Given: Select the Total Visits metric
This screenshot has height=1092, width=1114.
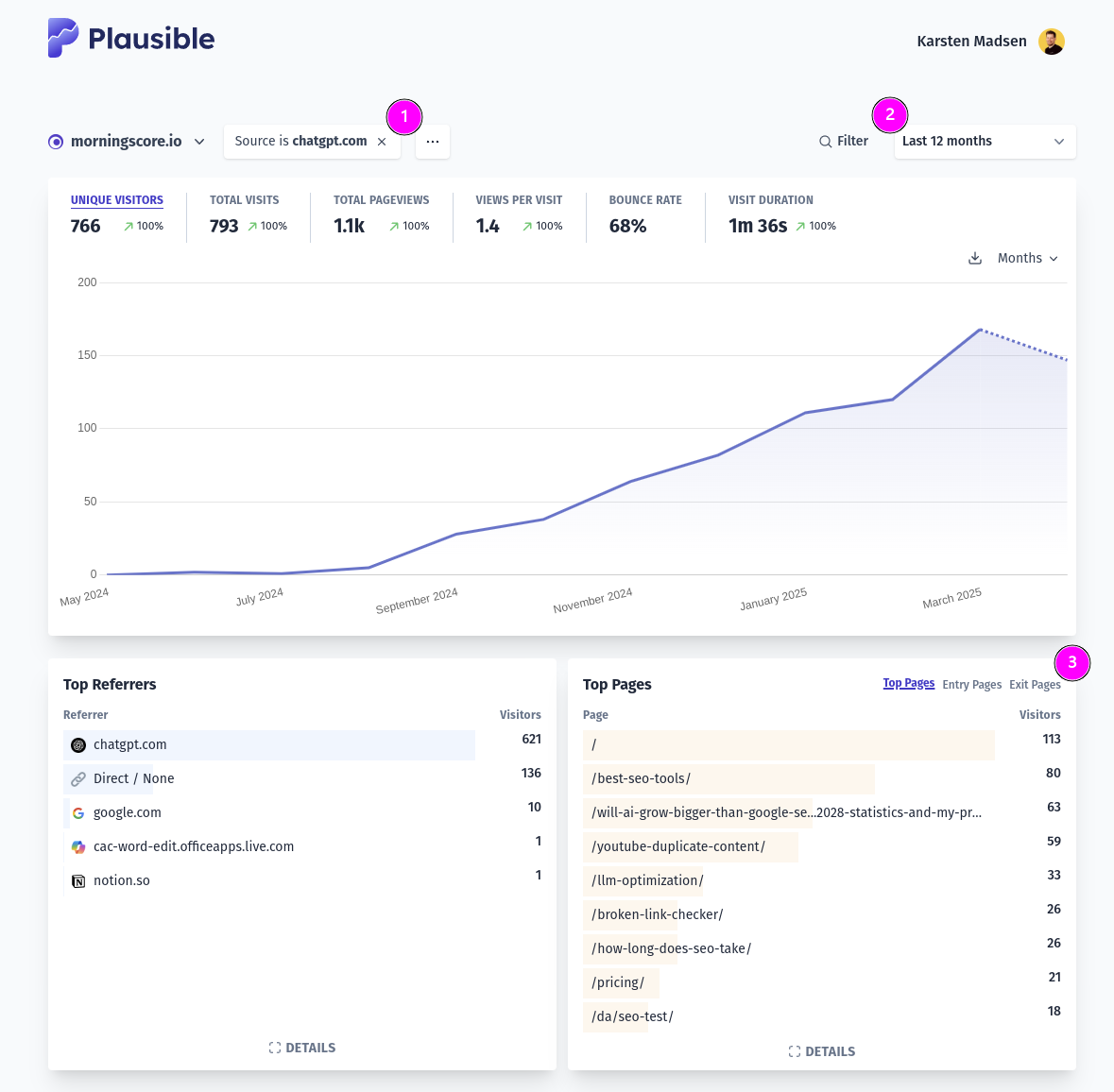Looking at the screenshot, I should [x=248, y=215].
